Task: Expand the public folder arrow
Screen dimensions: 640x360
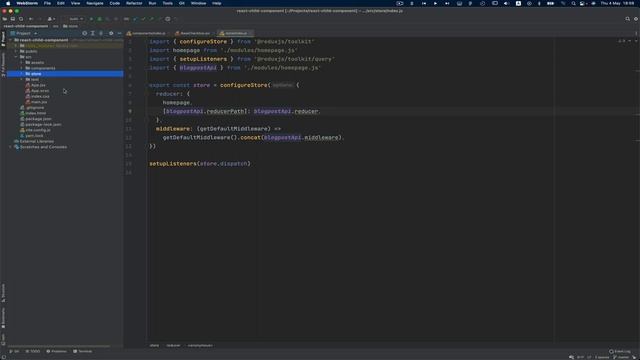Action: (x=16, y=51)
